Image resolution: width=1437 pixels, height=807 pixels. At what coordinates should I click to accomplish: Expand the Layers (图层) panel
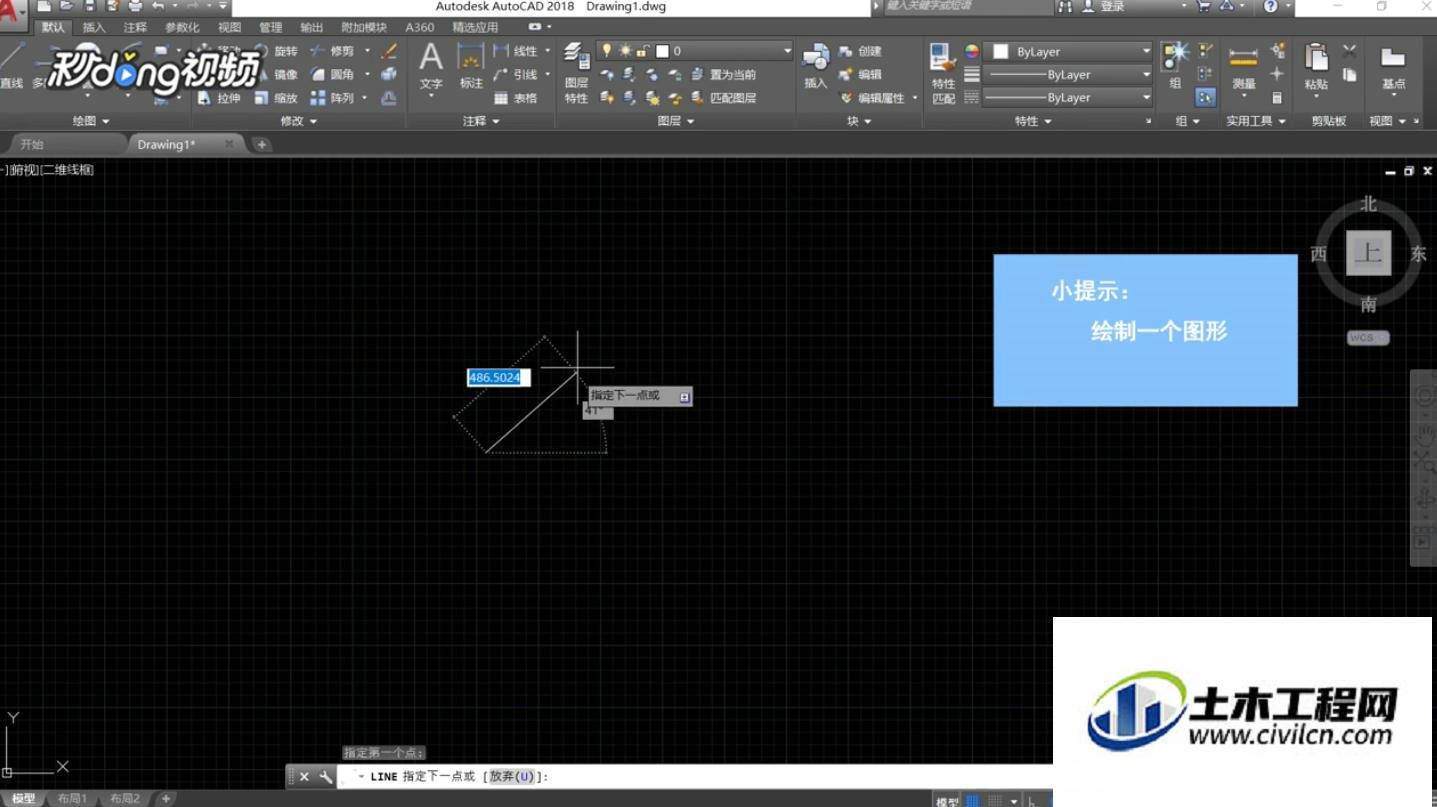coord(675,121)
